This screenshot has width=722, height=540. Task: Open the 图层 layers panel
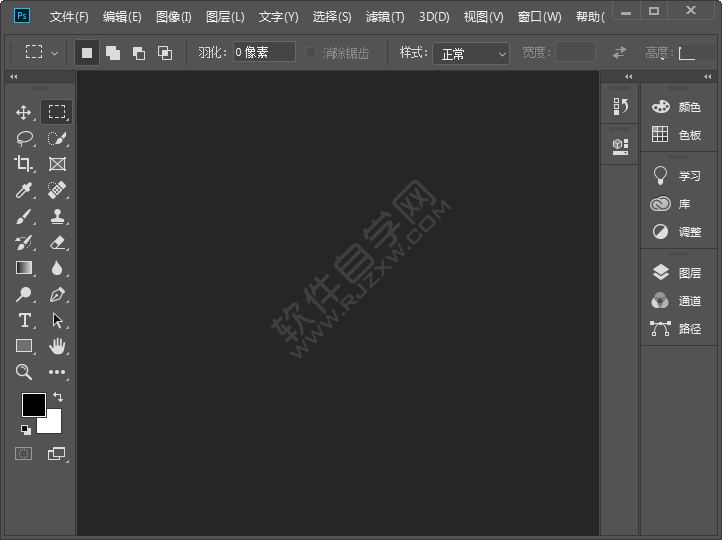click(x=678, y=272)
